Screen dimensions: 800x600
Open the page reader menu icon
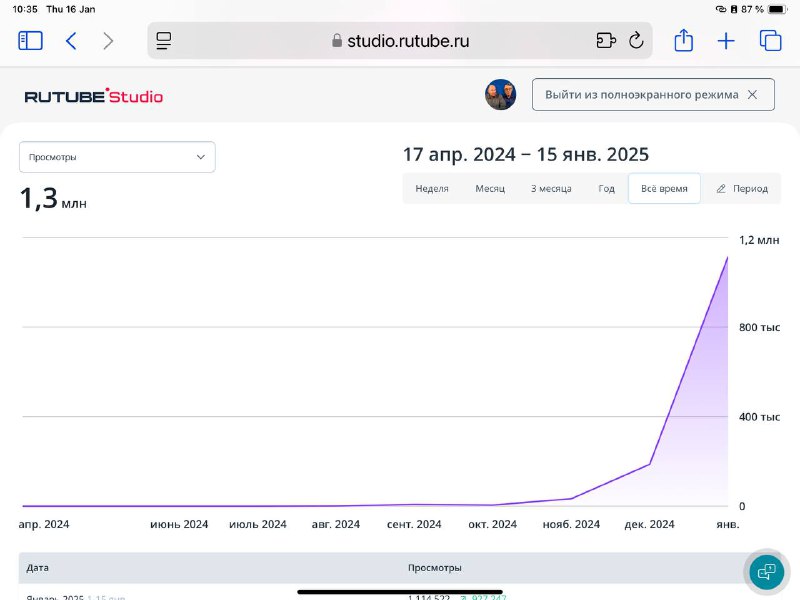click(164, 41)
